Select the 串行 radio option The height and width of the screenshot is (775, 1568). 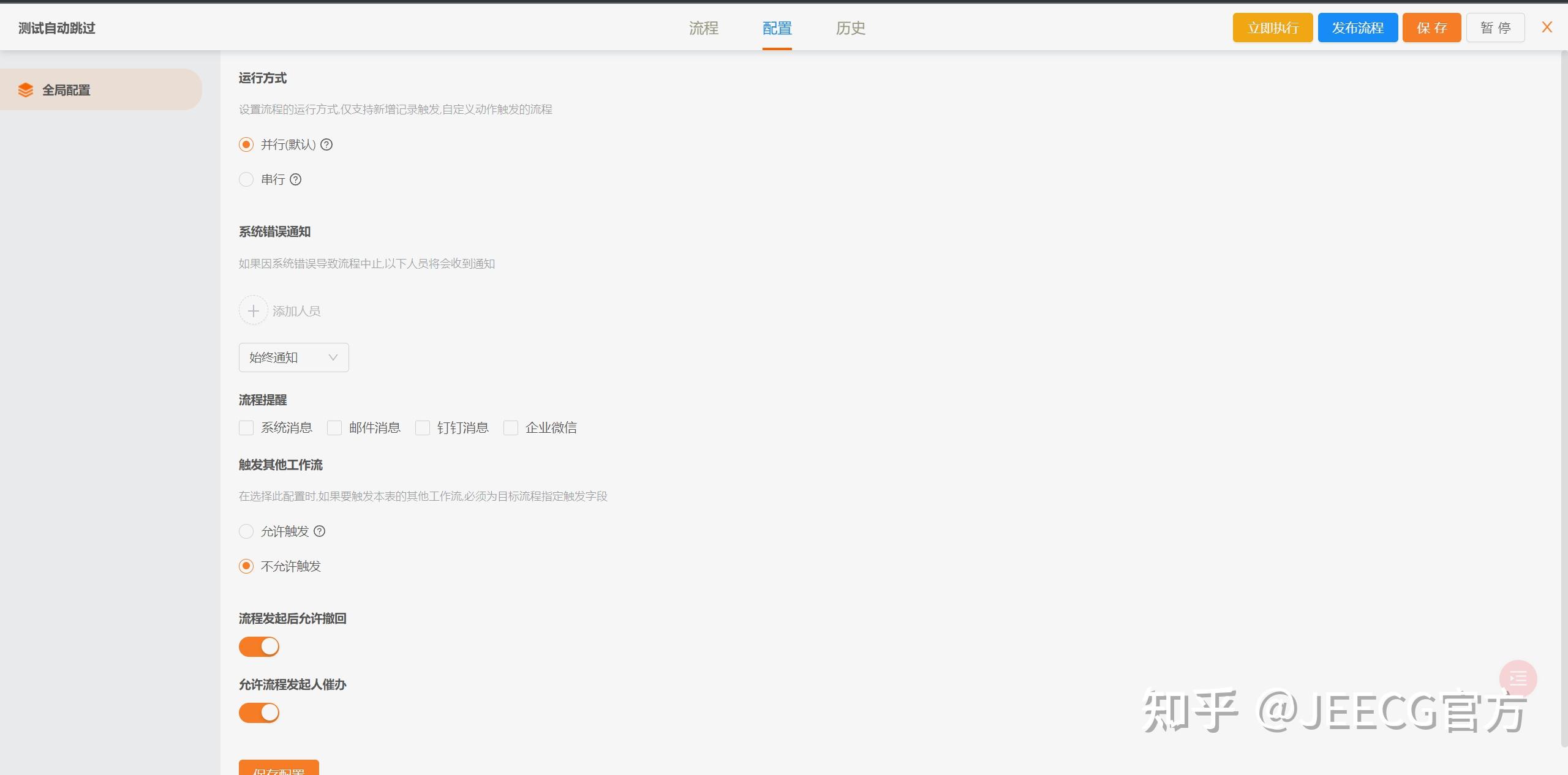(x=246, y=179)
